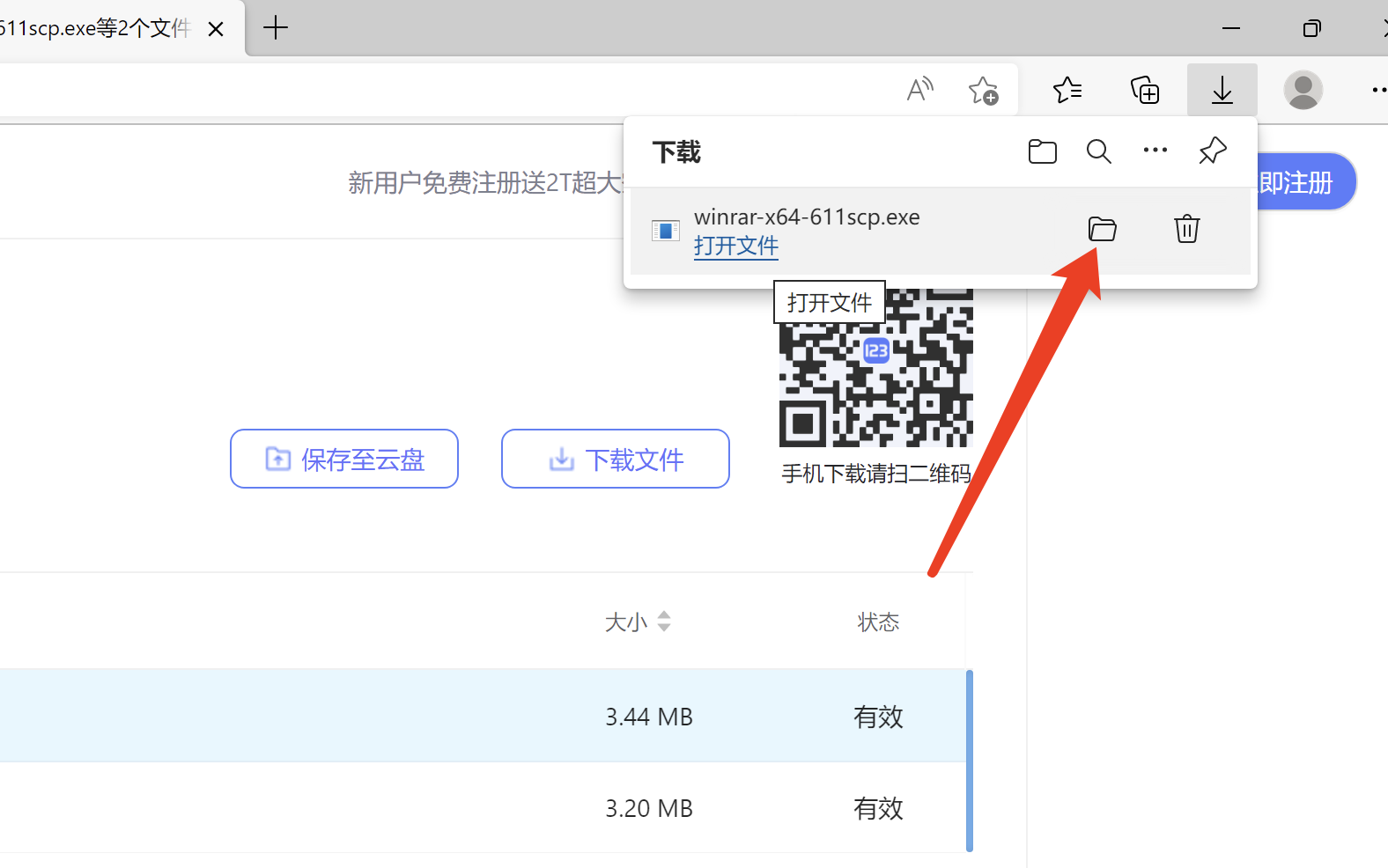Click the file list vertical scrollbar
Screen dimensions: 1388x868
(969, 761)
